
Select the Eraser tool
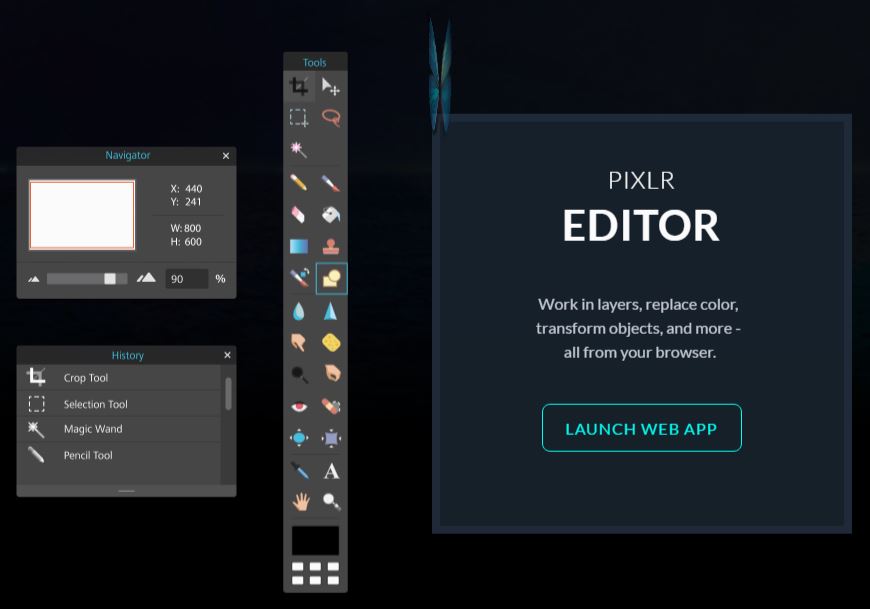(x=299, y=214)
